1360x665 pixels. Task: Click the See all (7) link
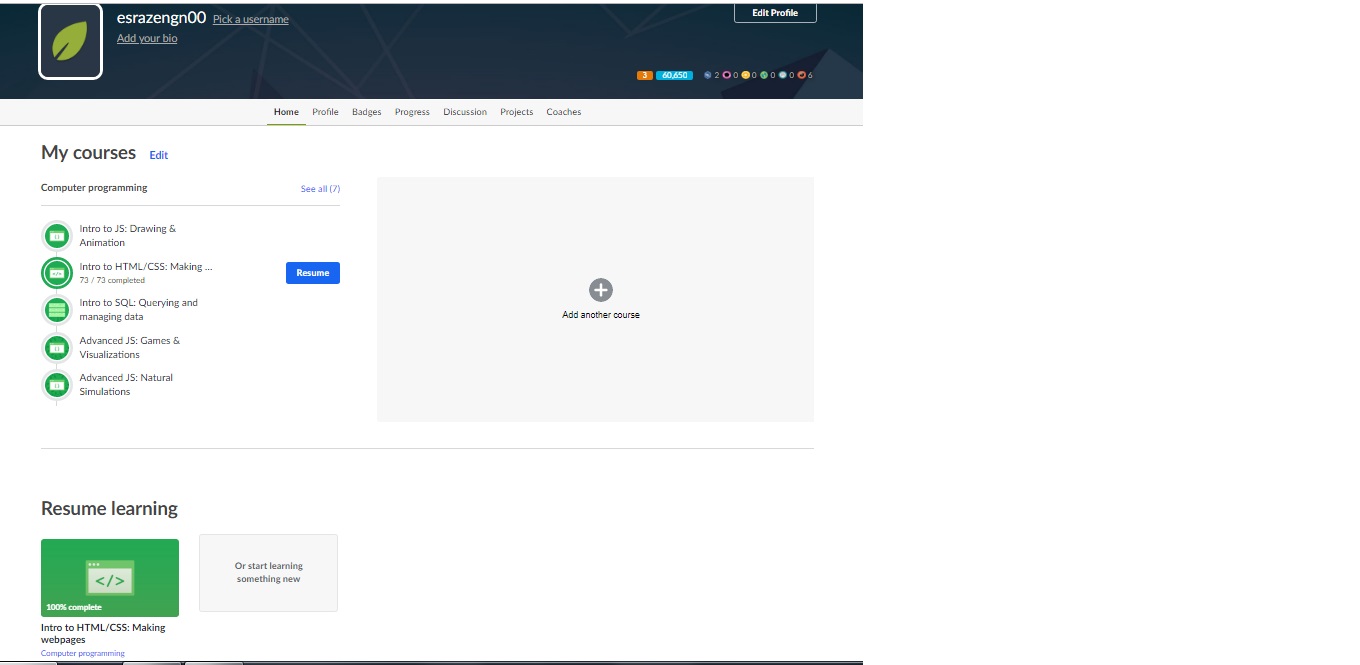click(320, 189)
